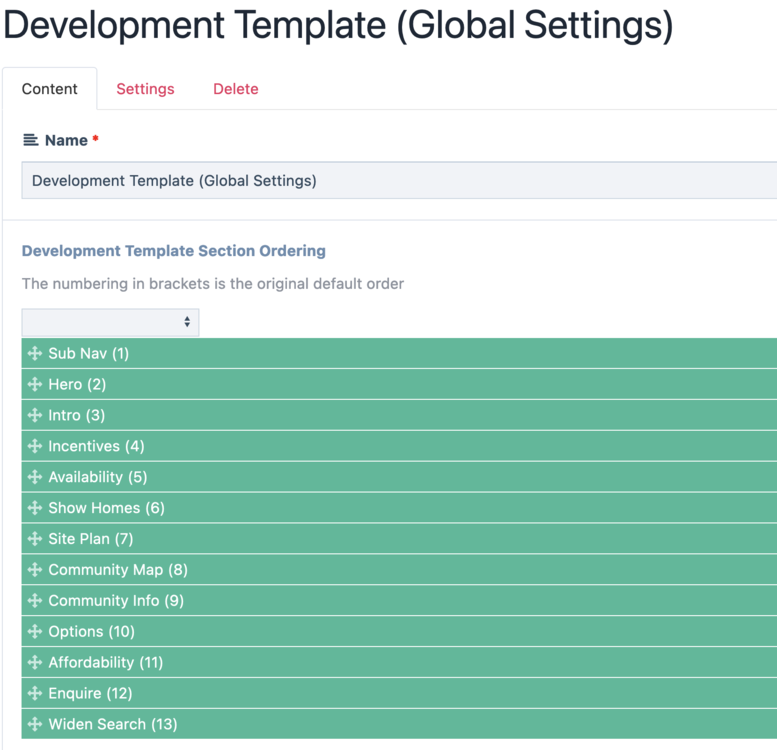Viewport: 777px width, 750px height.
Task: Click the move handle for Availability
Action: coord(35,477)
